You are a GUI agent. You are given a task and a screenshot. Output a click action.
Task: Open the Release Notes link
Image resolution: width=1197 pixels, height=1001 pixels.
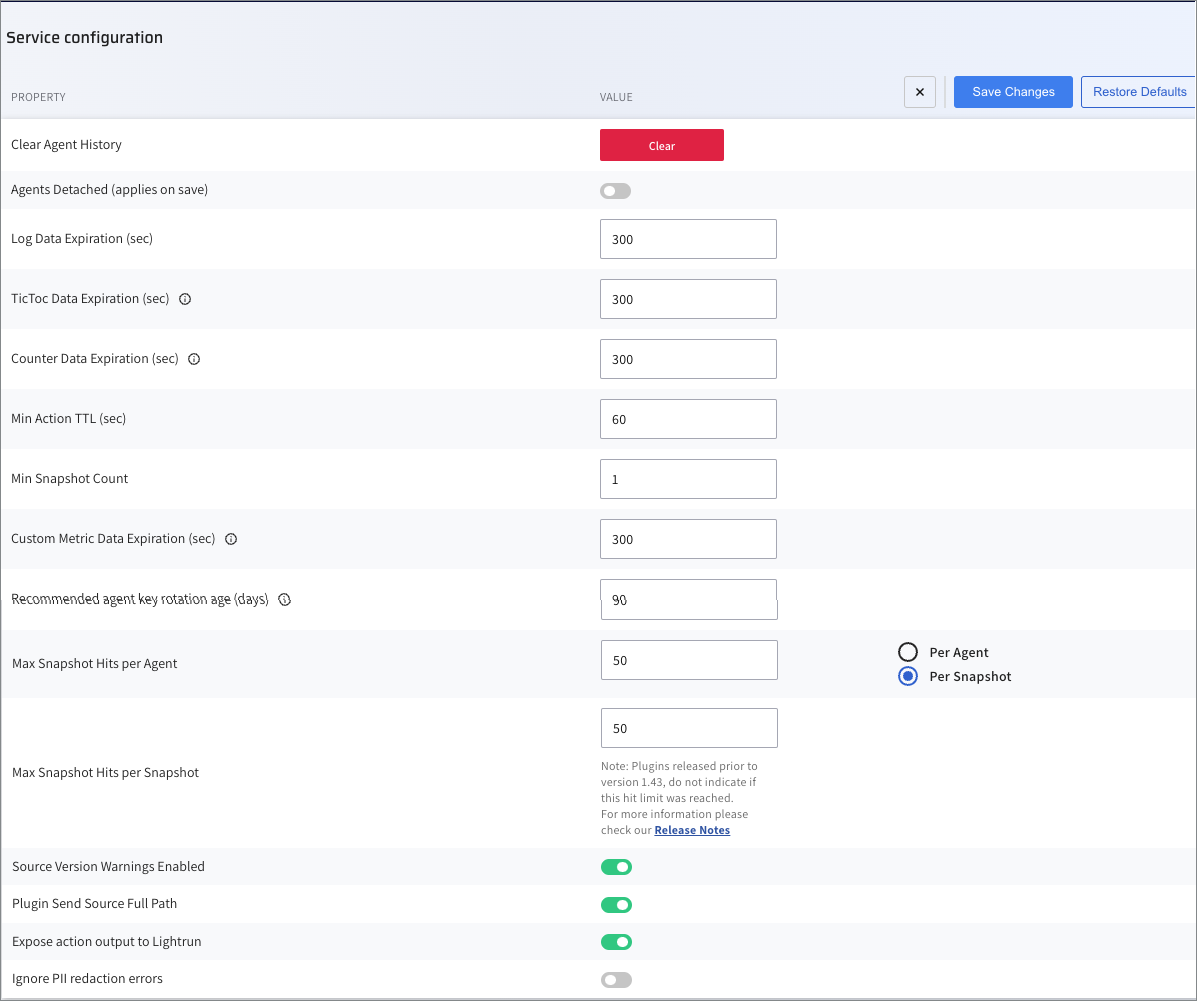coord(692,830)
